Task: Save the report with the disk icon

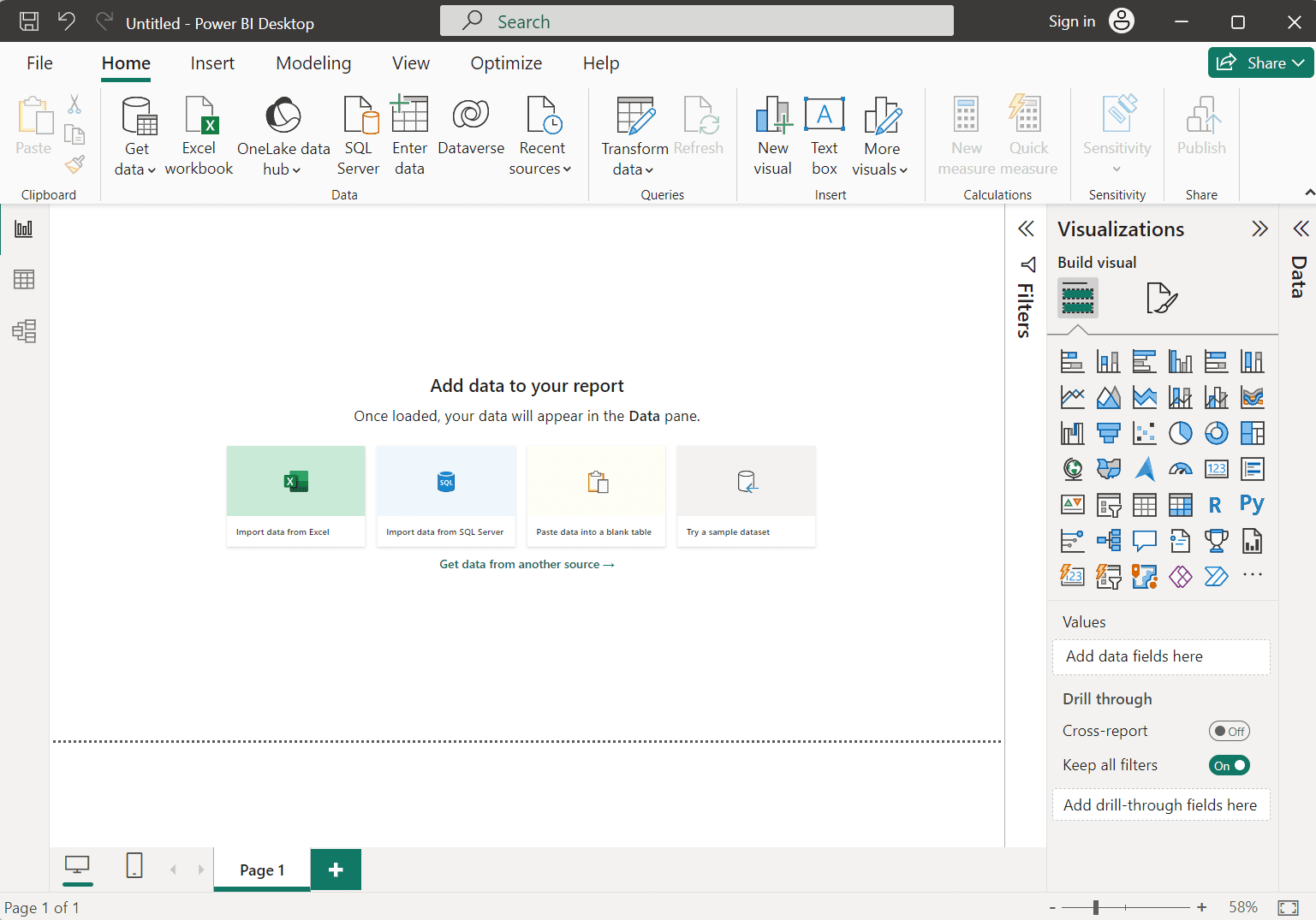Action: (x=29, y=21)
